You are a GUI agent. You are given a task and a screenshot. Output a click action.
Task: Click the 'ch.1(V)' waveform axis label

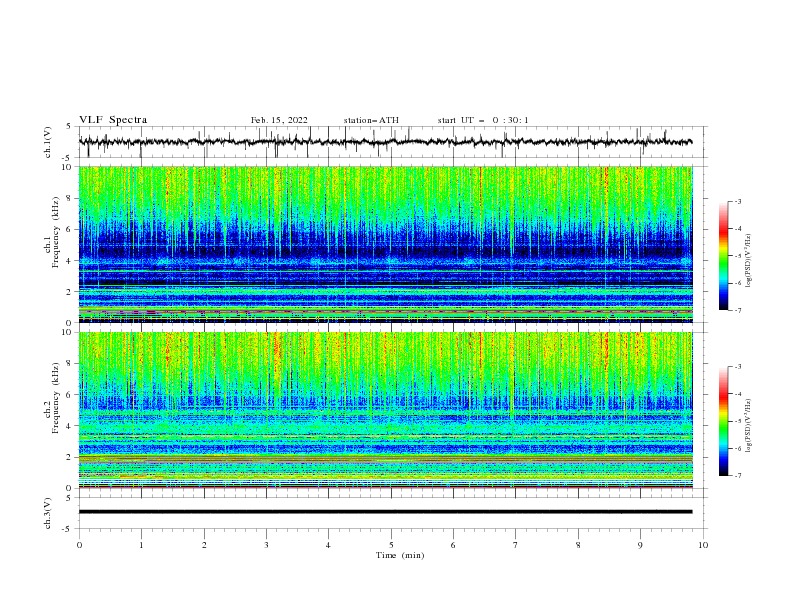tap(48, 142)
